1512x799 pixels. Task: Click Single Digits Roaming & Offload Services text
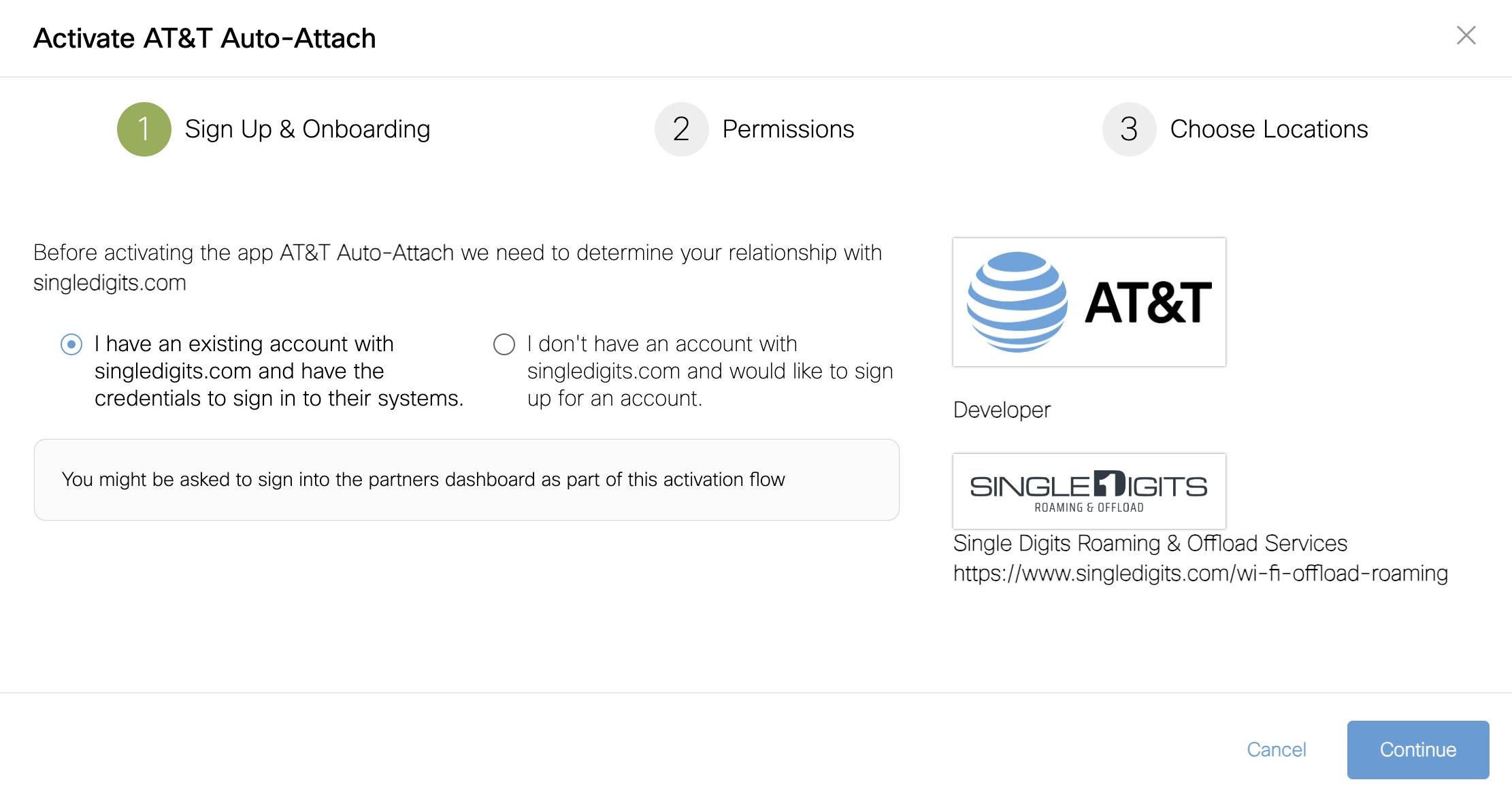tap(1150, 543)
